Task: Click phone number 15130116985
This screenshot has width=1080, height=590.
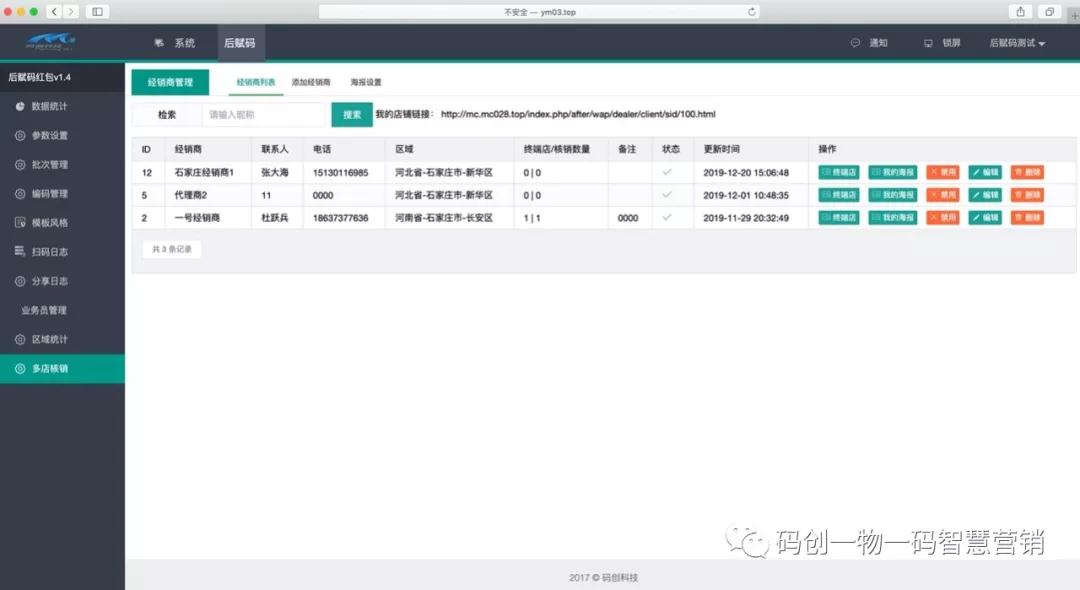Action: pos(340,173)
